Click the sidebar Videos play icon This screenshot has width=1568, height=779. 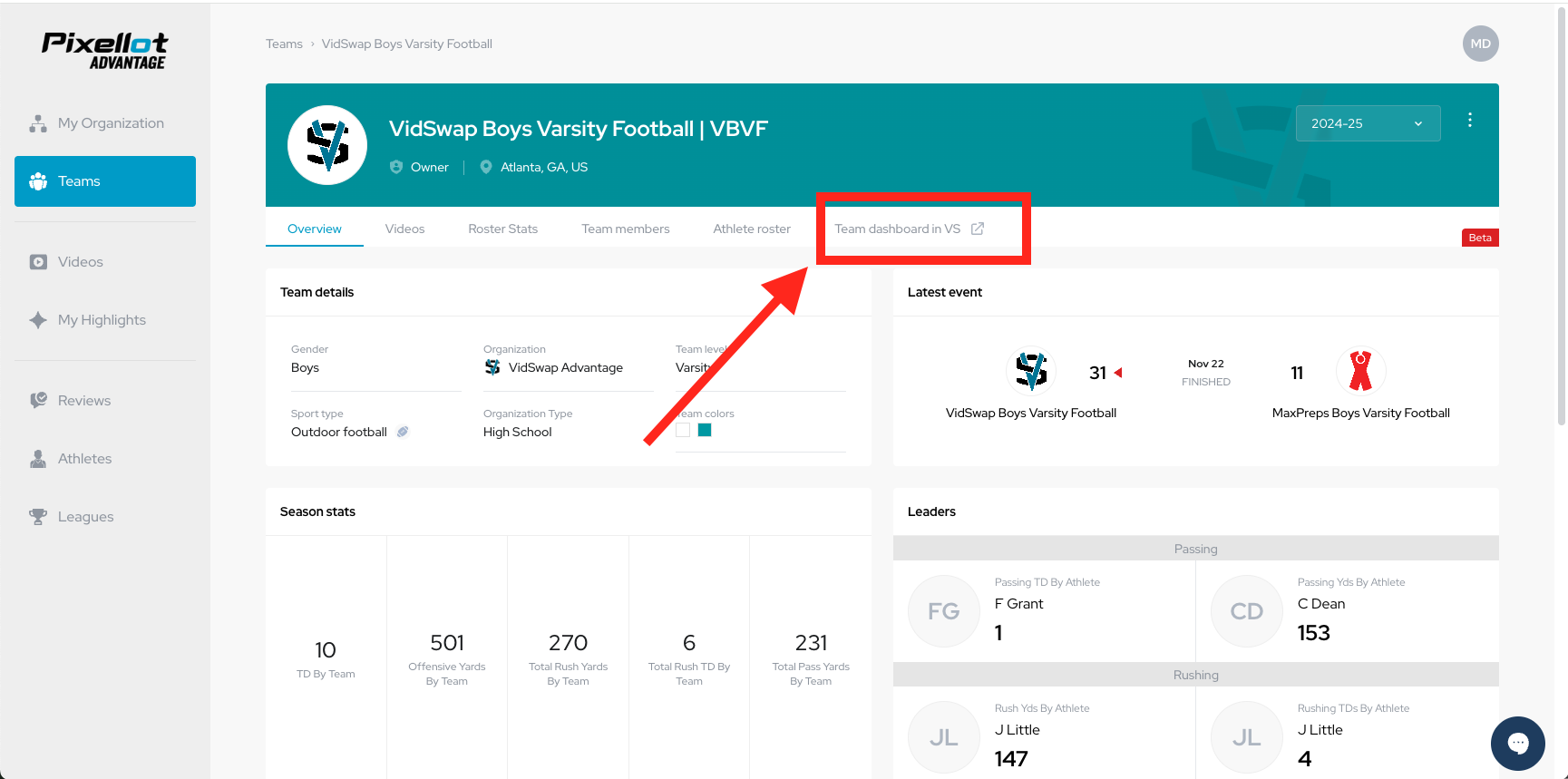[38, 262]
